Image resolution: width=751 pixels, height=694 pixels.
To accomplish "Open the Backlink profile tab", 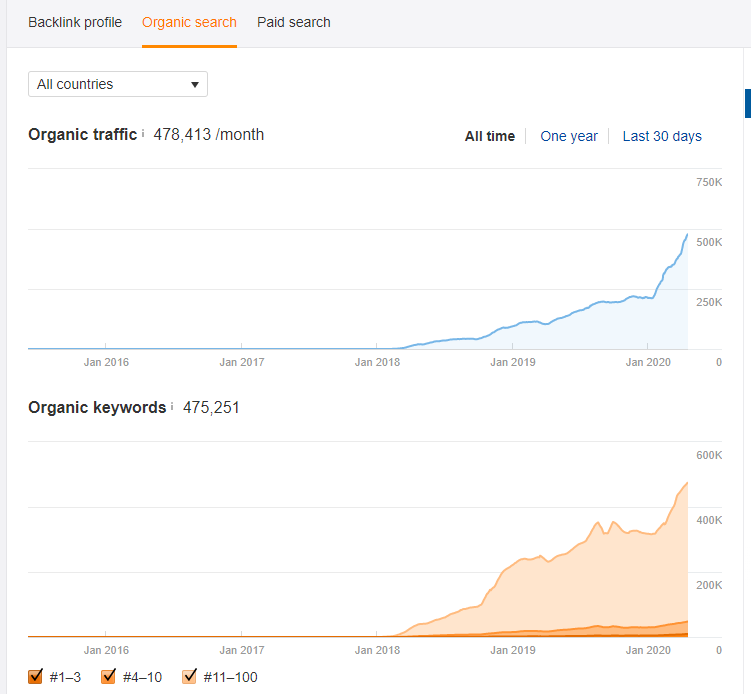I will [x=75, y=22].
